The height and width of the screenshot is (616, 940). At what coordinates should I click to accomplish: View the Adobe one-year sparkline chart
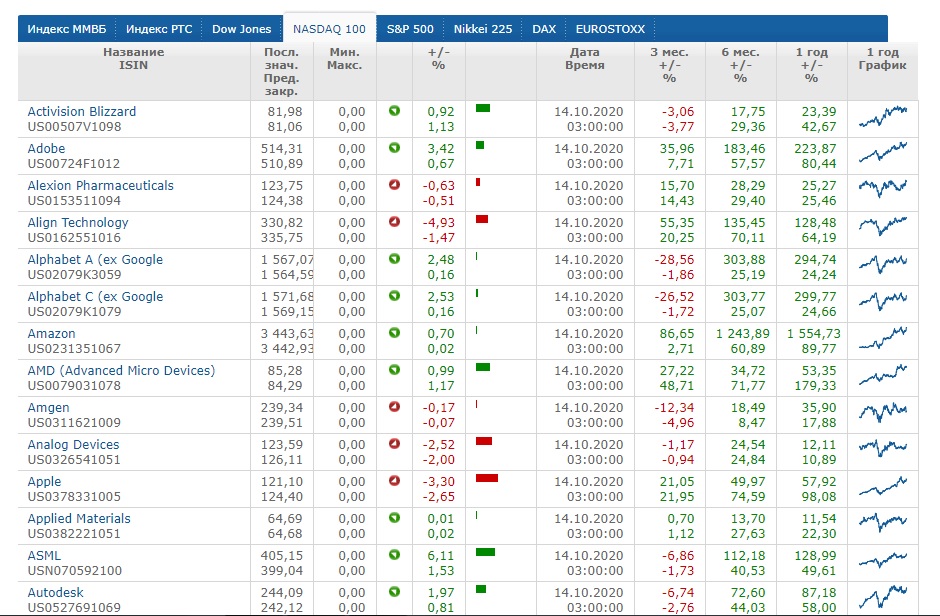tap(882, 156)
